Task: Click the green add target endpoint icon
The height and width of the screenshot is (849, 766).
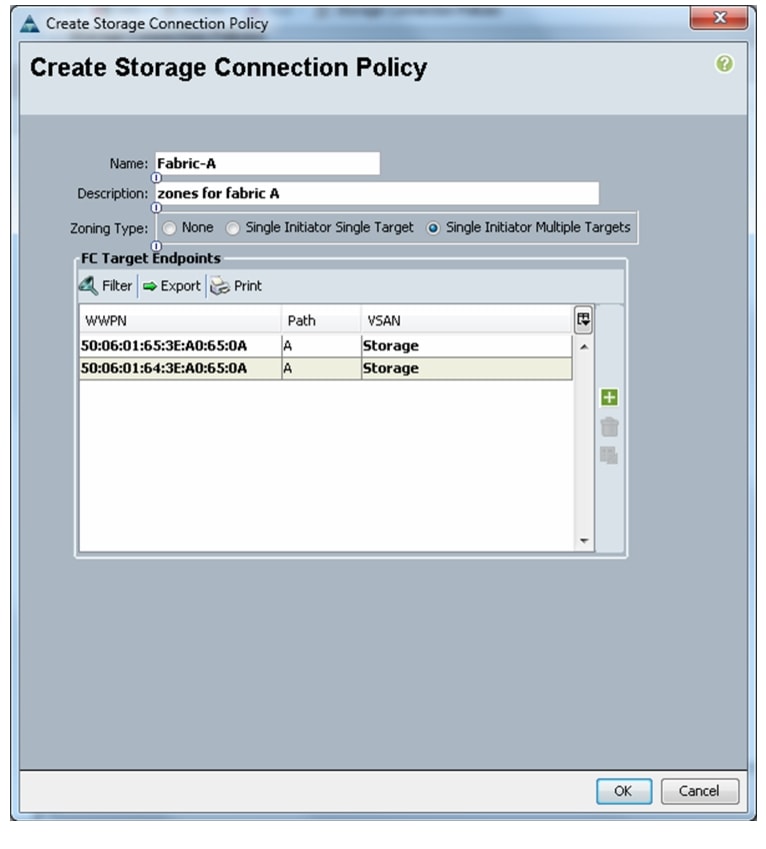Action: (609, 398)
